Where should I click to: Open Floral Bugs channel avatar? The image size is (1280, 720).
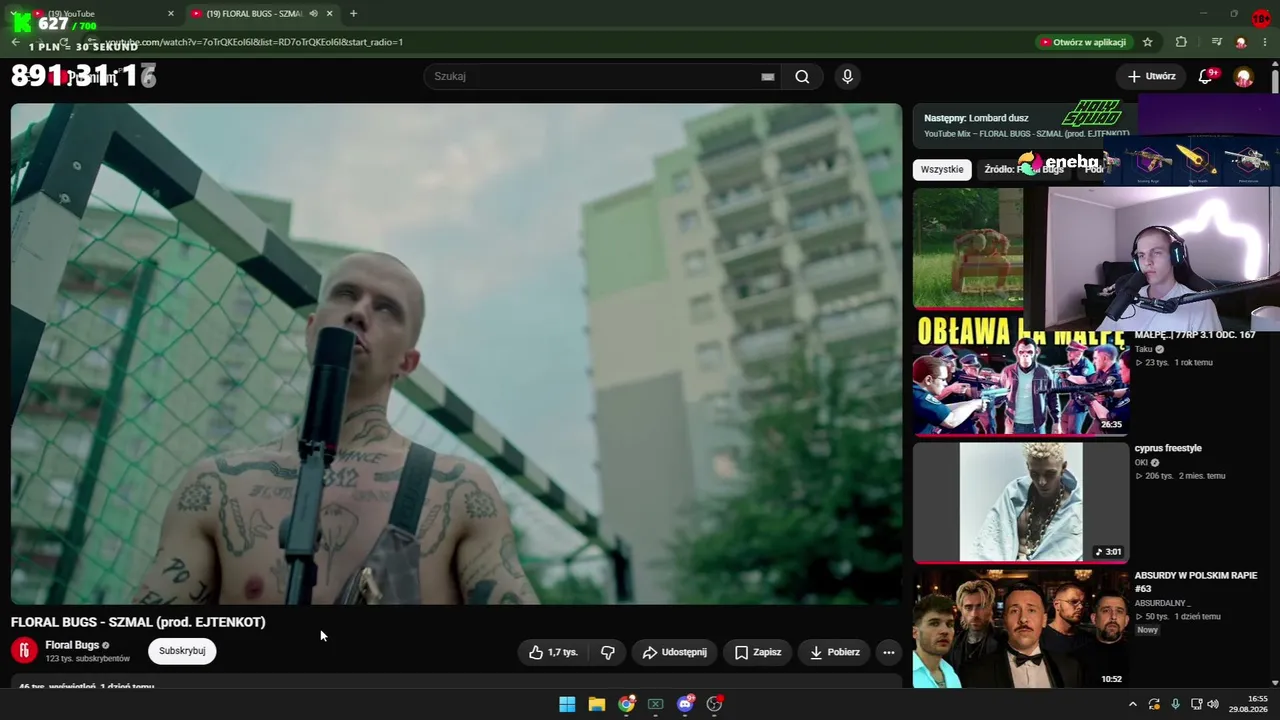tap(24, 651)
